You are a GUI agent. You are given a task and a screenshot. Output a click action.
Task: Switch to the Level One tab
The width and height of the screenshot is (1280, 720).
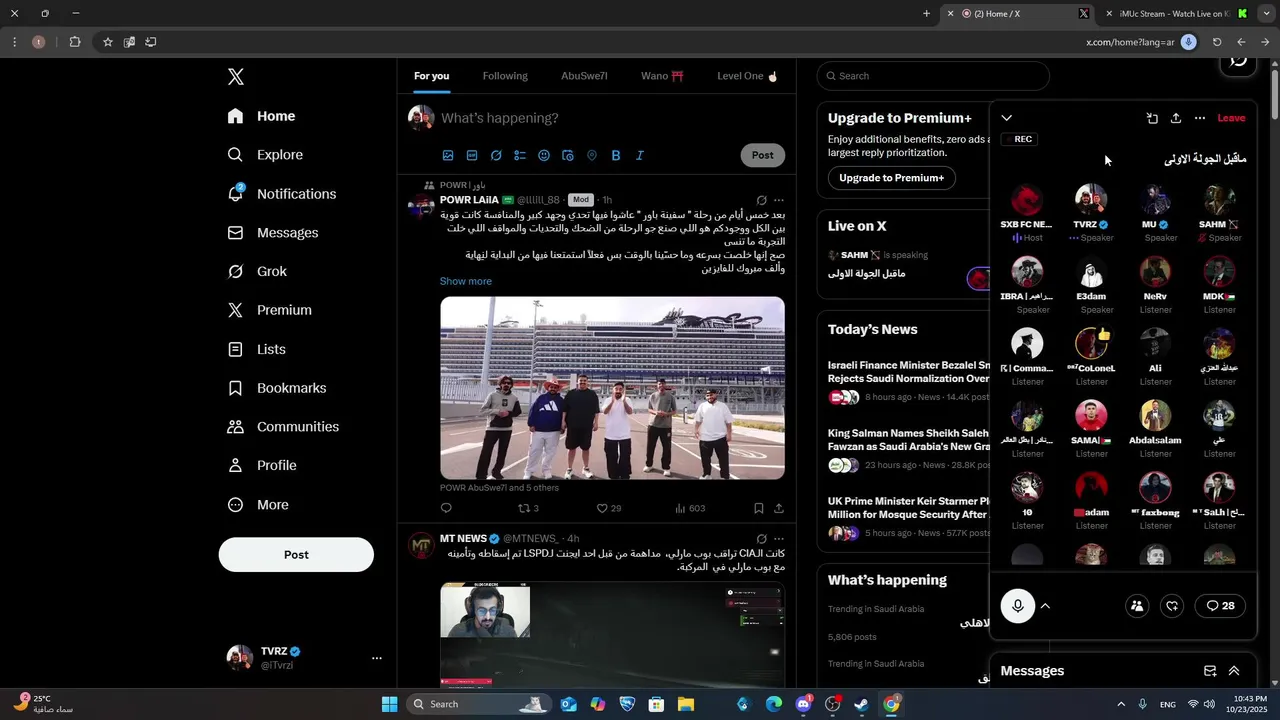[x=747, y=76]
